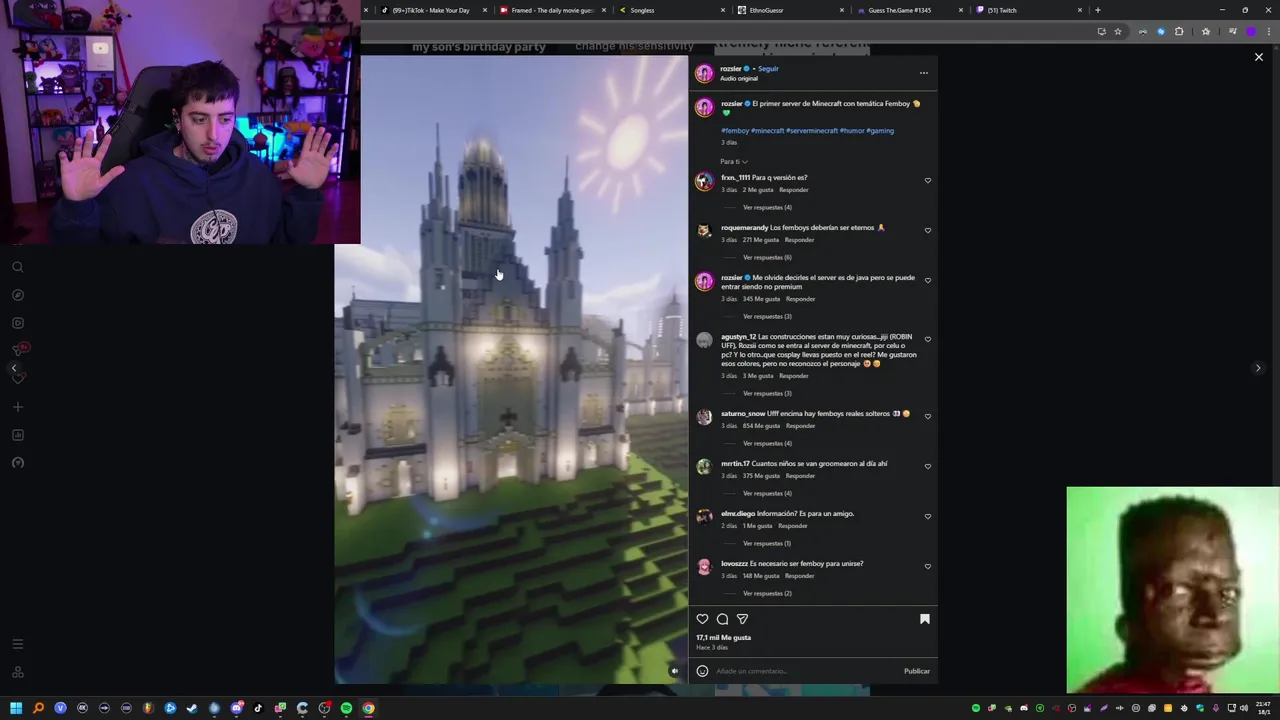
Task: Like the comment by frxn._1111
Action: [x=928, y=181]
